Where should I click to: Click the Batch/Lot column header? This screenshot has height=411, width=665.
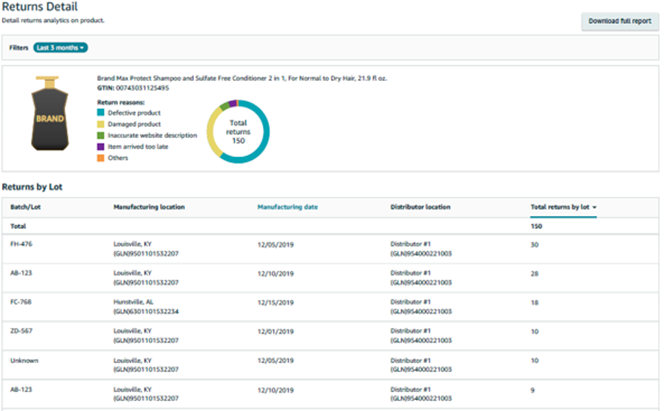coord(25,207)
